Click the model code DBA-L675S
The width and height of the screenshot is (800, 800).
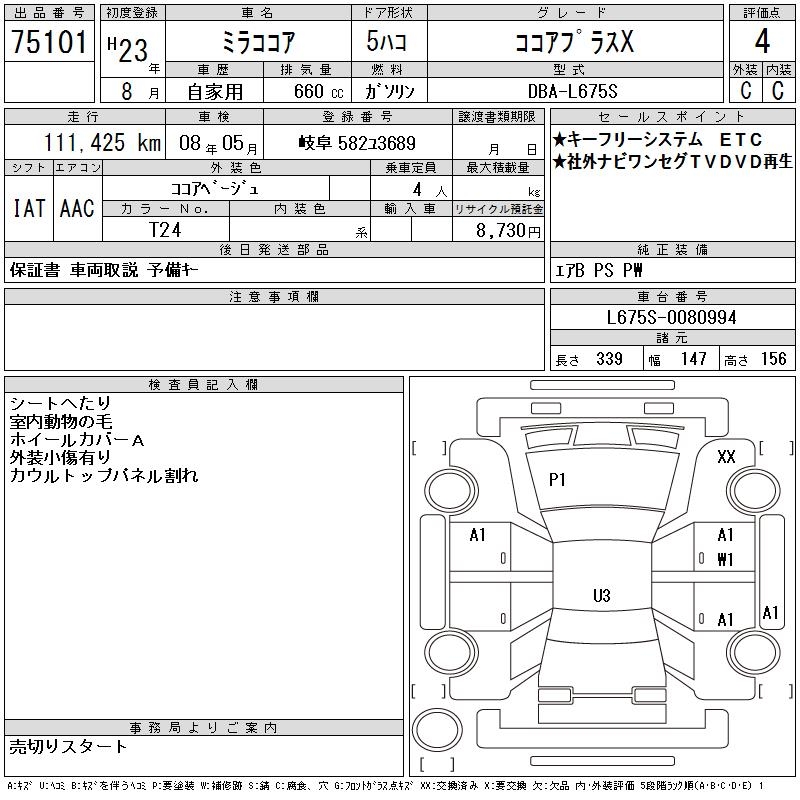[572, 91]
